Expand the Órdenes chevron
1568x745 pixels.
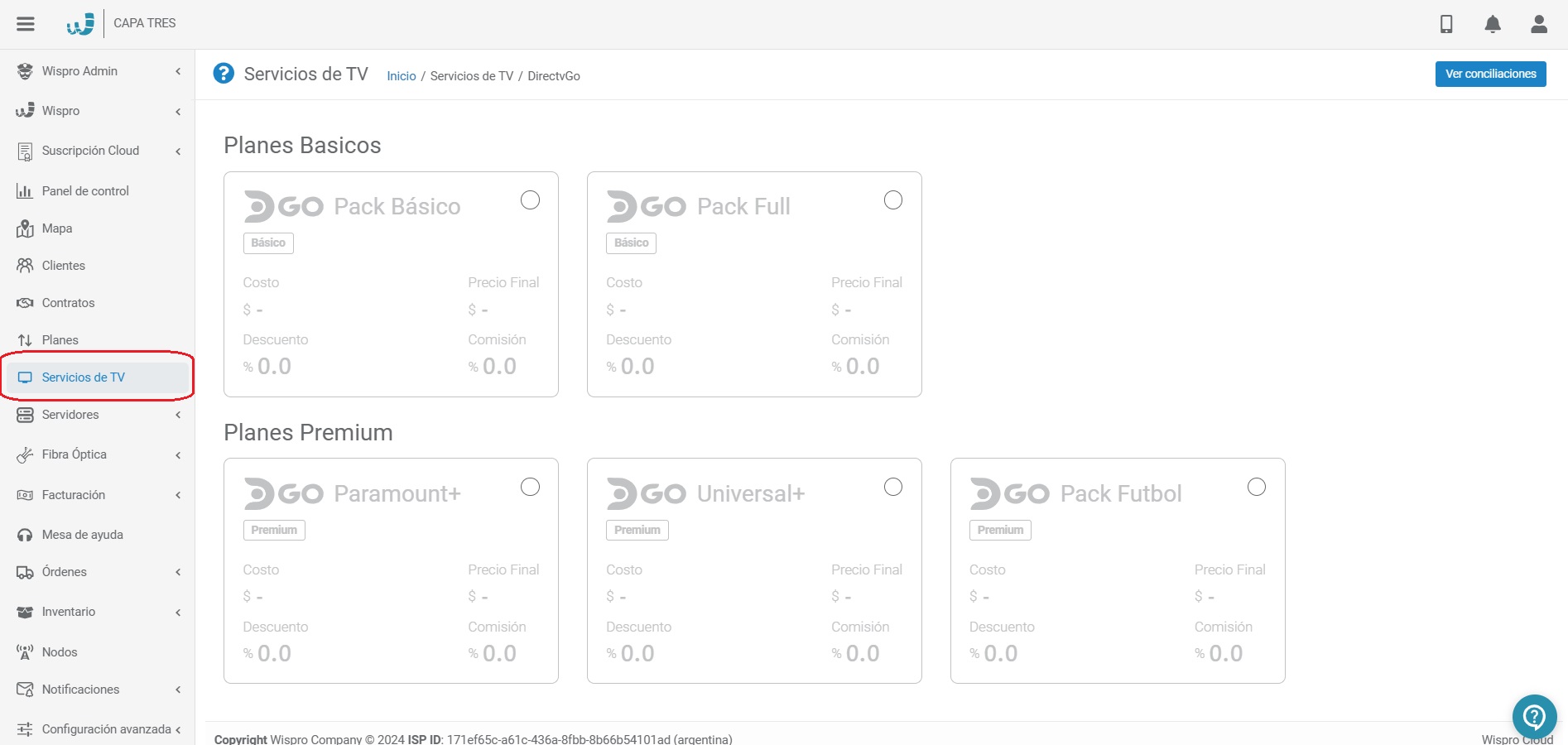point(178,572)
